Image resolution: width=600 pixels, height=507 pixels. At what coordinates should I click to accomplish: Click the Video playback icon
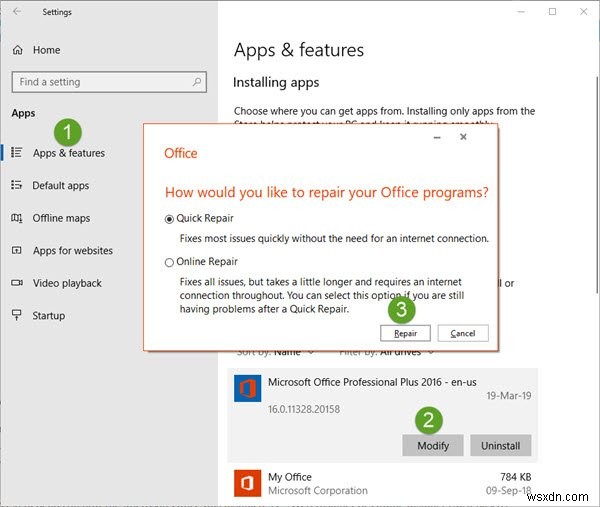pos(16,283)
